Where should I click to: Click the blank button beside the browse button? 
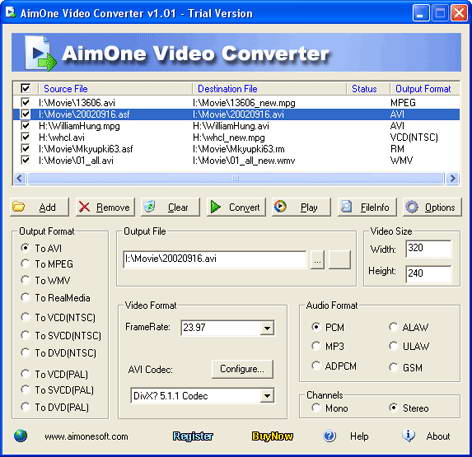(339, 260)
